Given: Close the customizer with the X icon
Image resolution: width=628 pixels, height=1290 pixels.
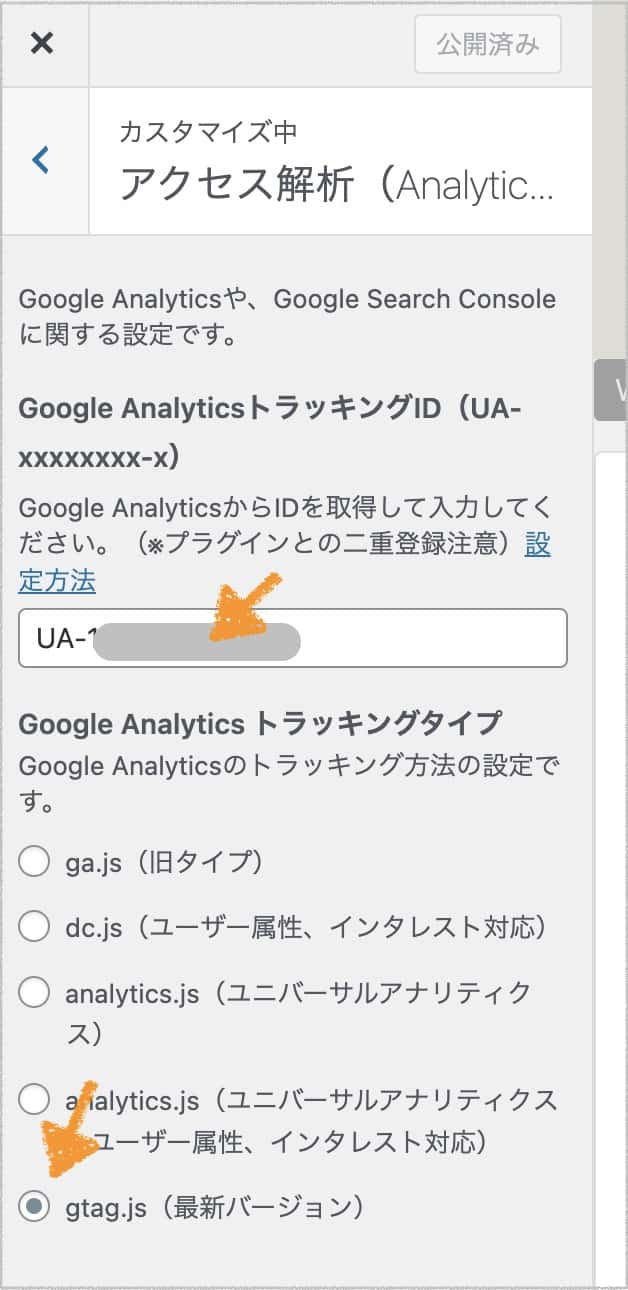Looking at the screenshot, I should click(42, 44).
